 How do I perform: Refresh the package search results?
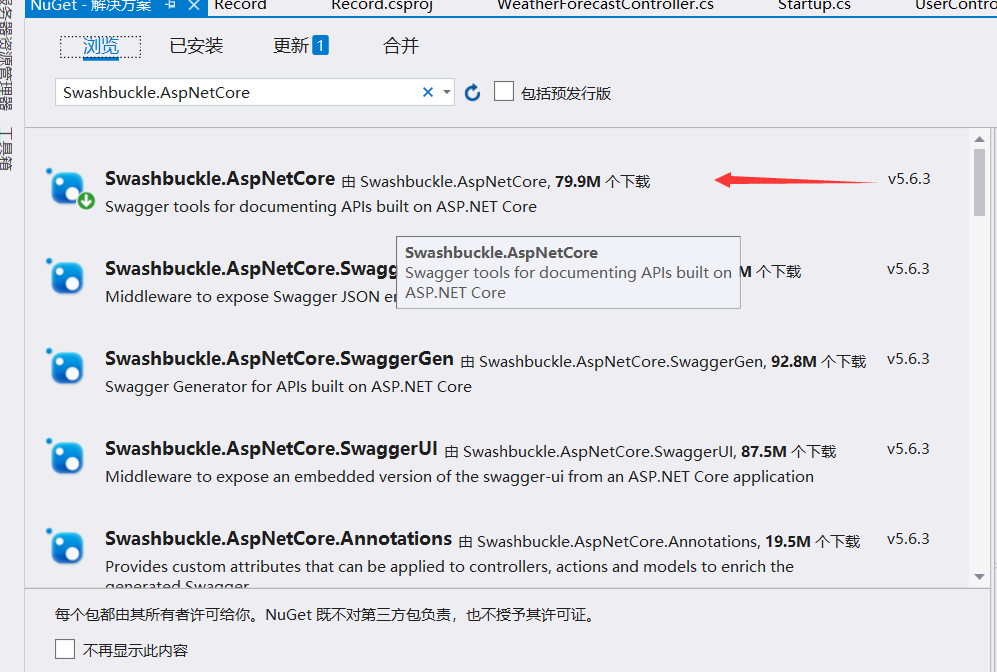pos(472,93)
